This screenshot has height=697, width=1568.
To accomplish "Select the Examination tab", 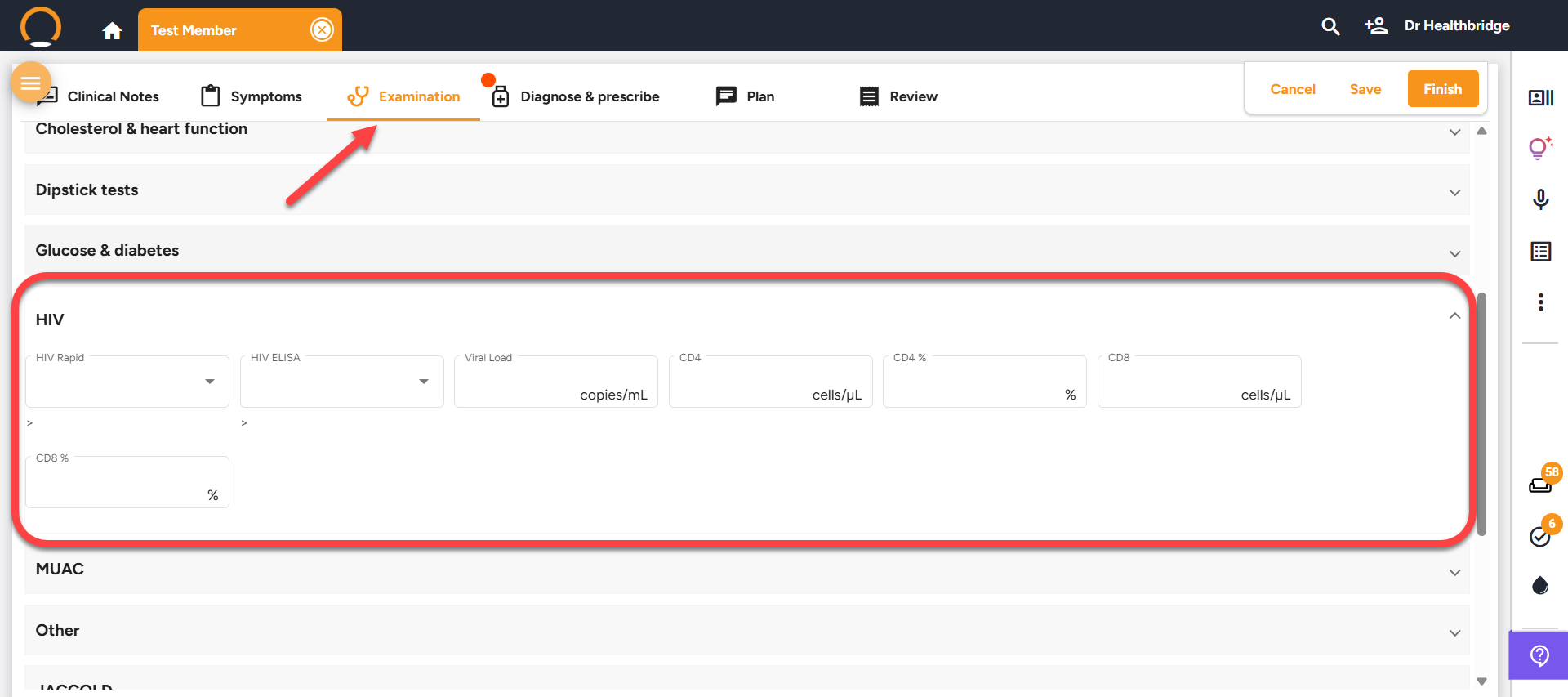I will [403, 96].
